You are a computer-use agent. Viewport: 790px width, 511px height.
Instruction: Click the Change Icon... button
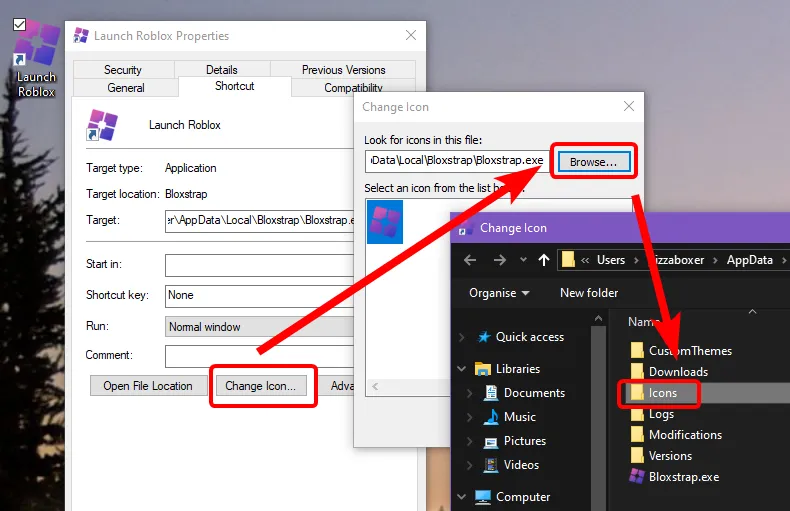pyautogui.click(x=261, y=386)
